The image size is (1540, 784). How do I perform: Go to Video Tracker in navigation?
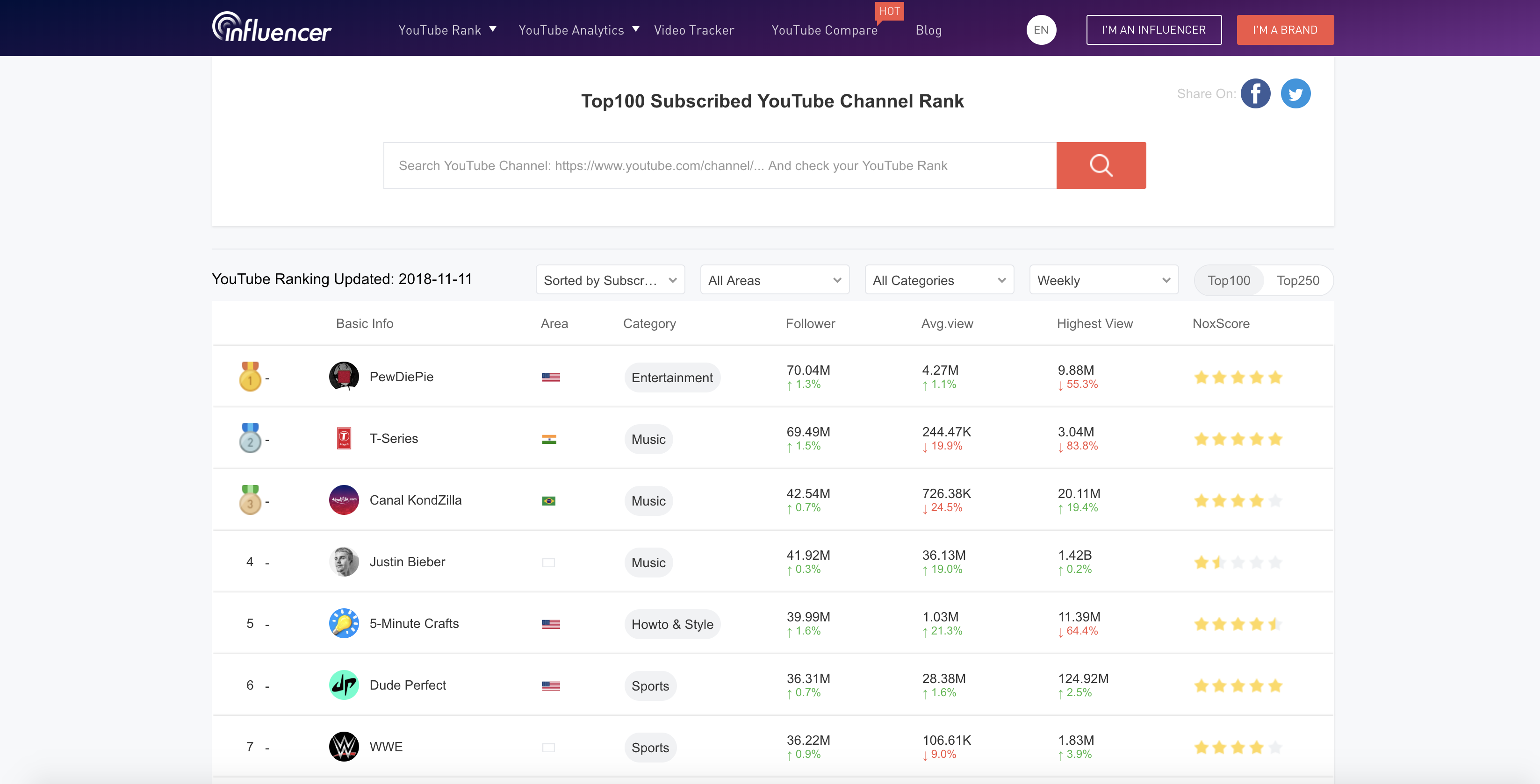[693, 30]
